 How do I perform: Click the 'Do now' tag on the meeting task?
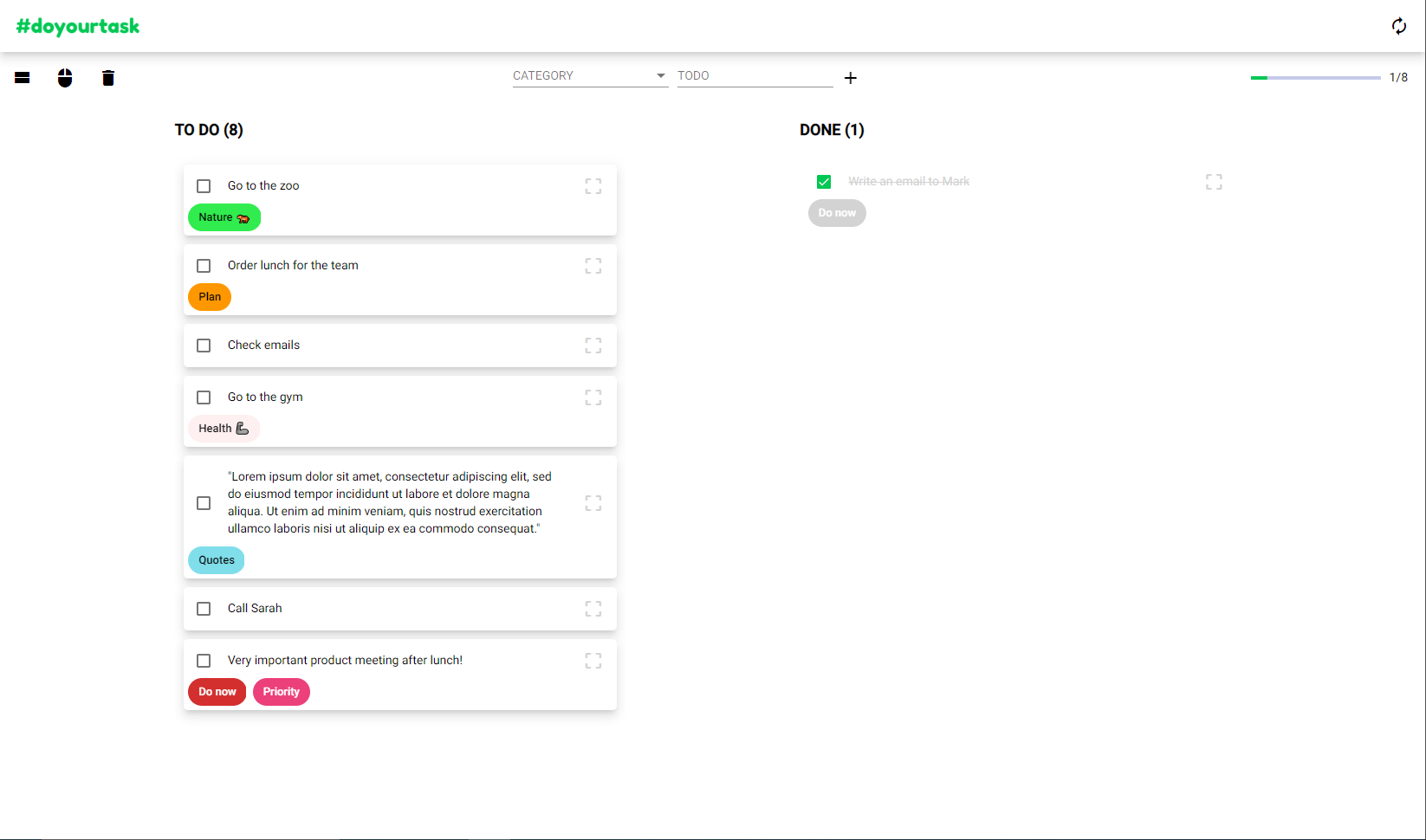coord(217,691)
